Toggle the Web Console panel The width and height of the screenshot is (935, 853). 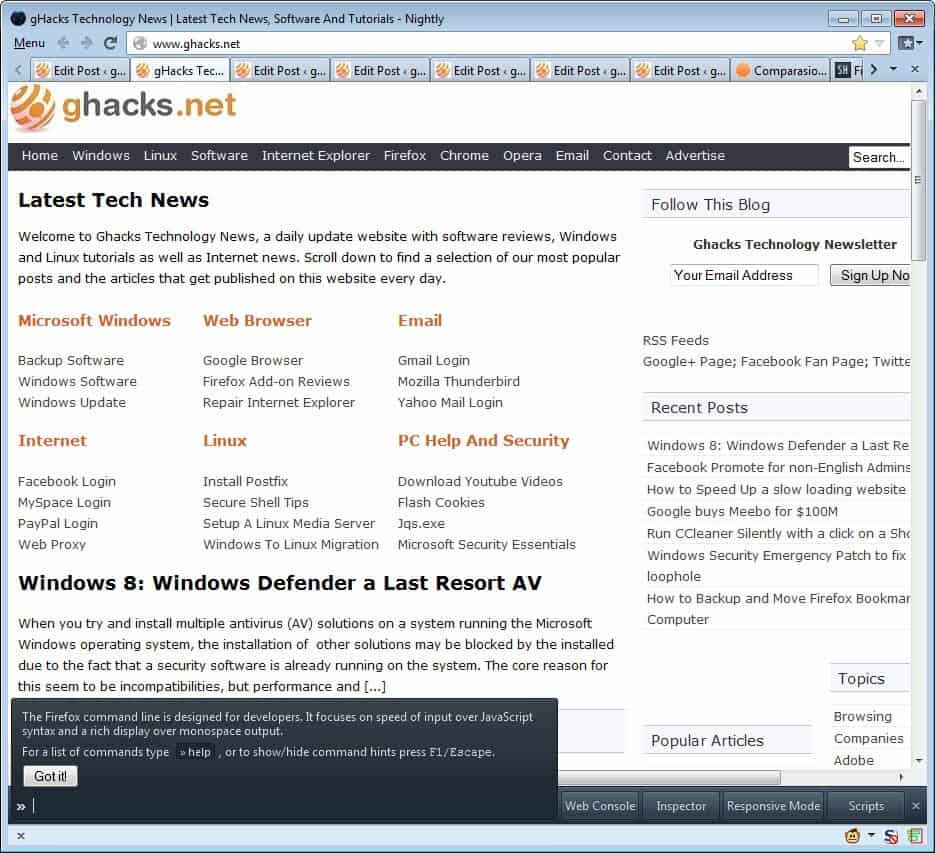coord(599,805)
